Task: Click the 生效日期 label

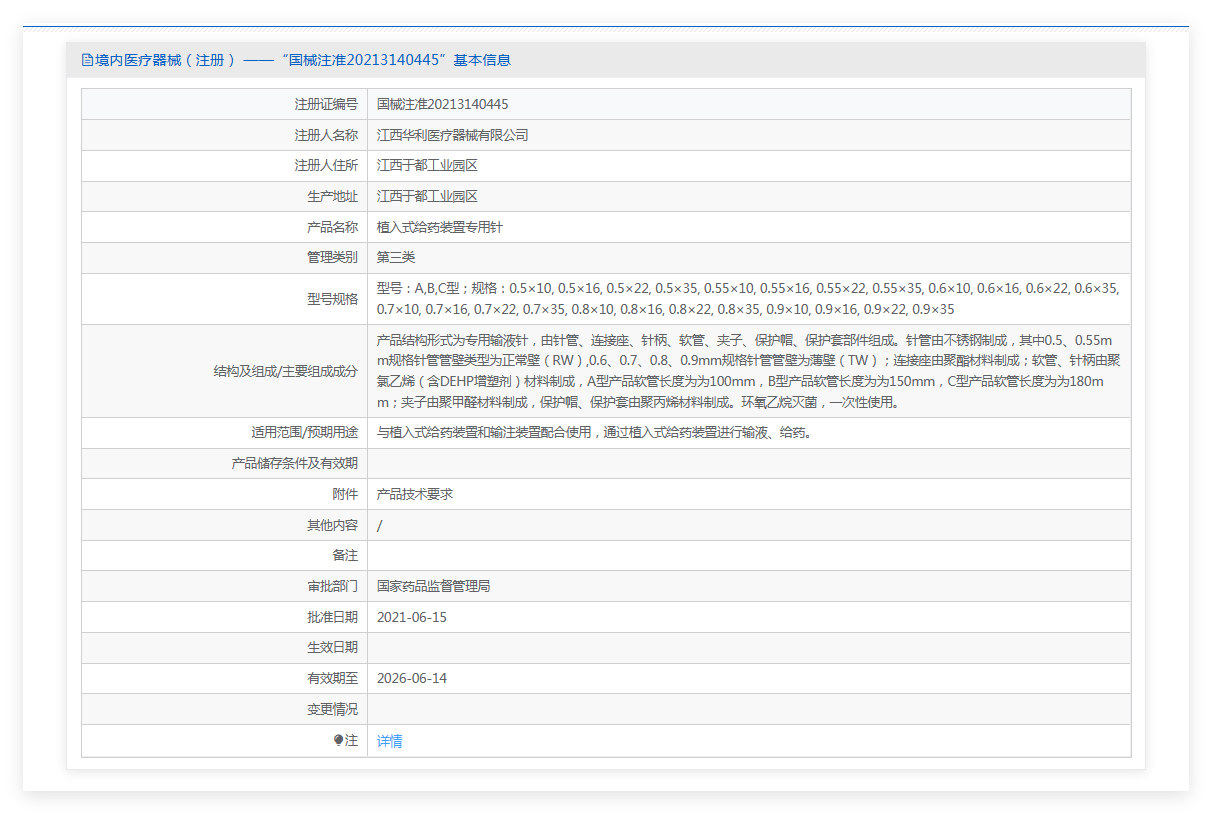Action: (x=332, y=648)
